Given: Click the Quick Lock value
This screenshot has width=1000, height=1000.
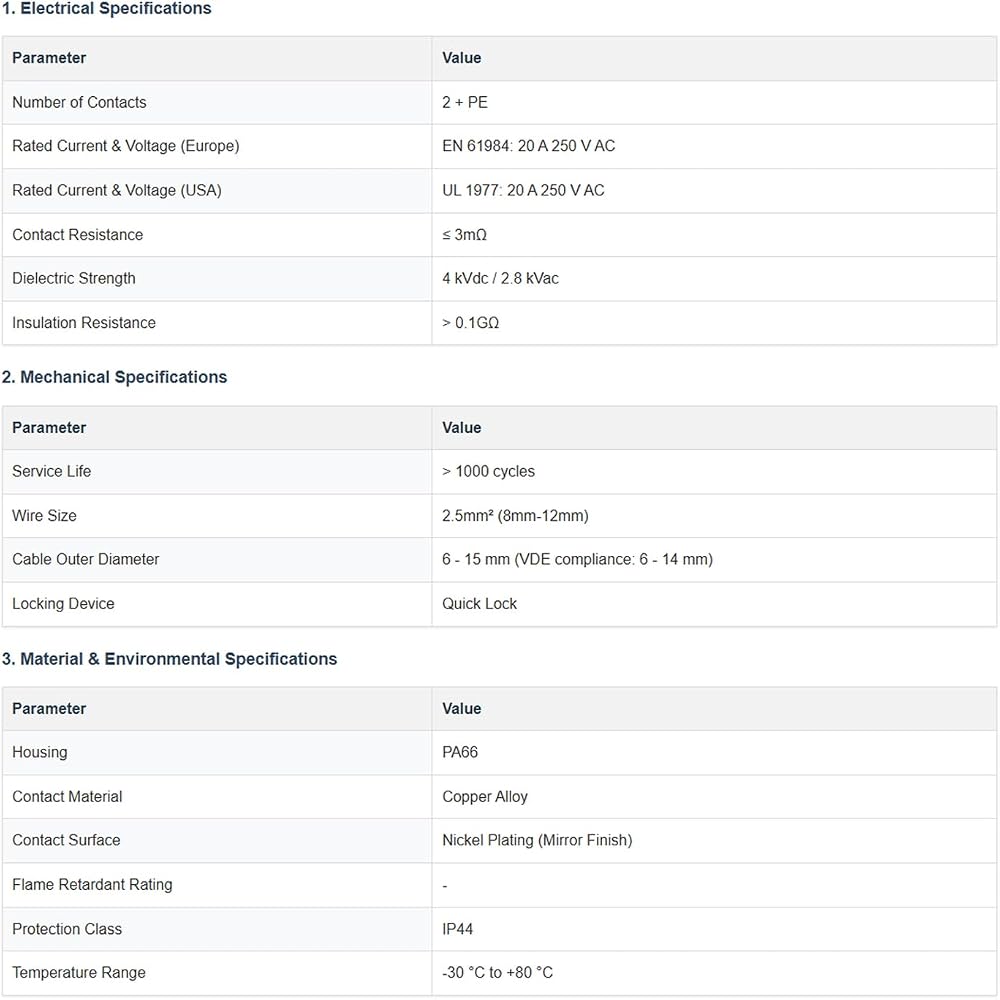Looking at the screenshot, I should tap(480, 603).
